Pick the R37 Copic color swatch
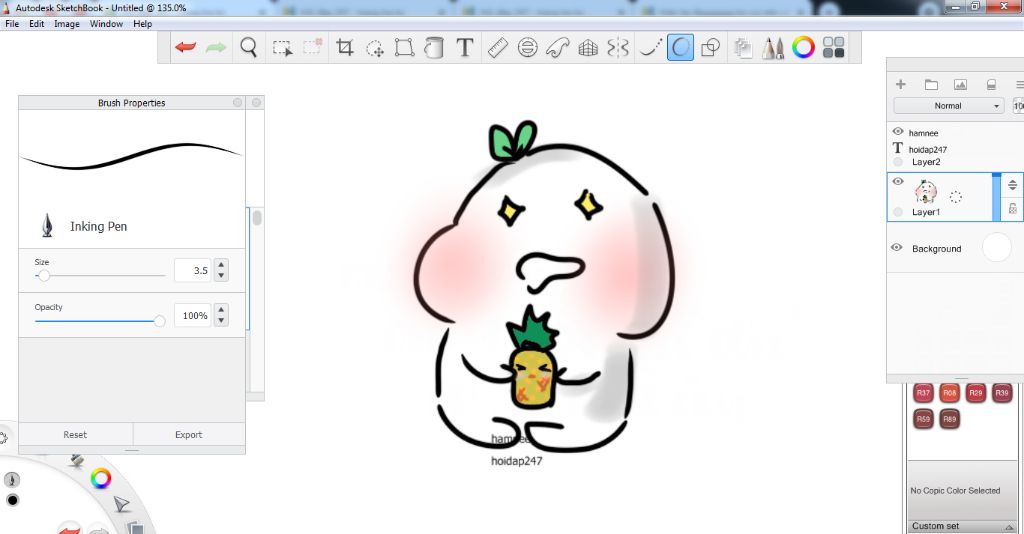Screen dimensions: 1024x534 pyautogui.click(x=923, y=393)
